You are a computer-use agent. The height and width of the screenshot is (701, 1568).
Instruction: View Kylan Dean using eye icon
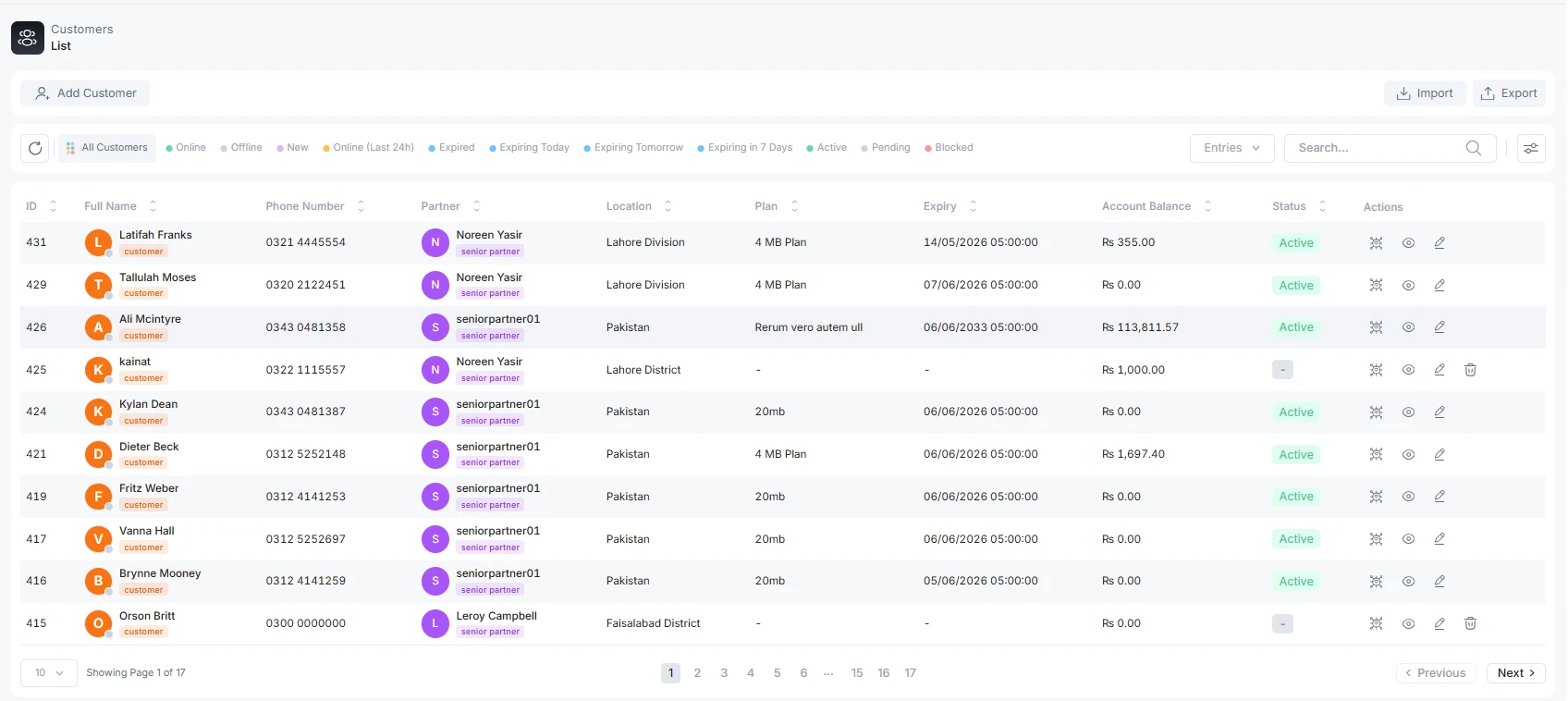[x=1408, y=412]
